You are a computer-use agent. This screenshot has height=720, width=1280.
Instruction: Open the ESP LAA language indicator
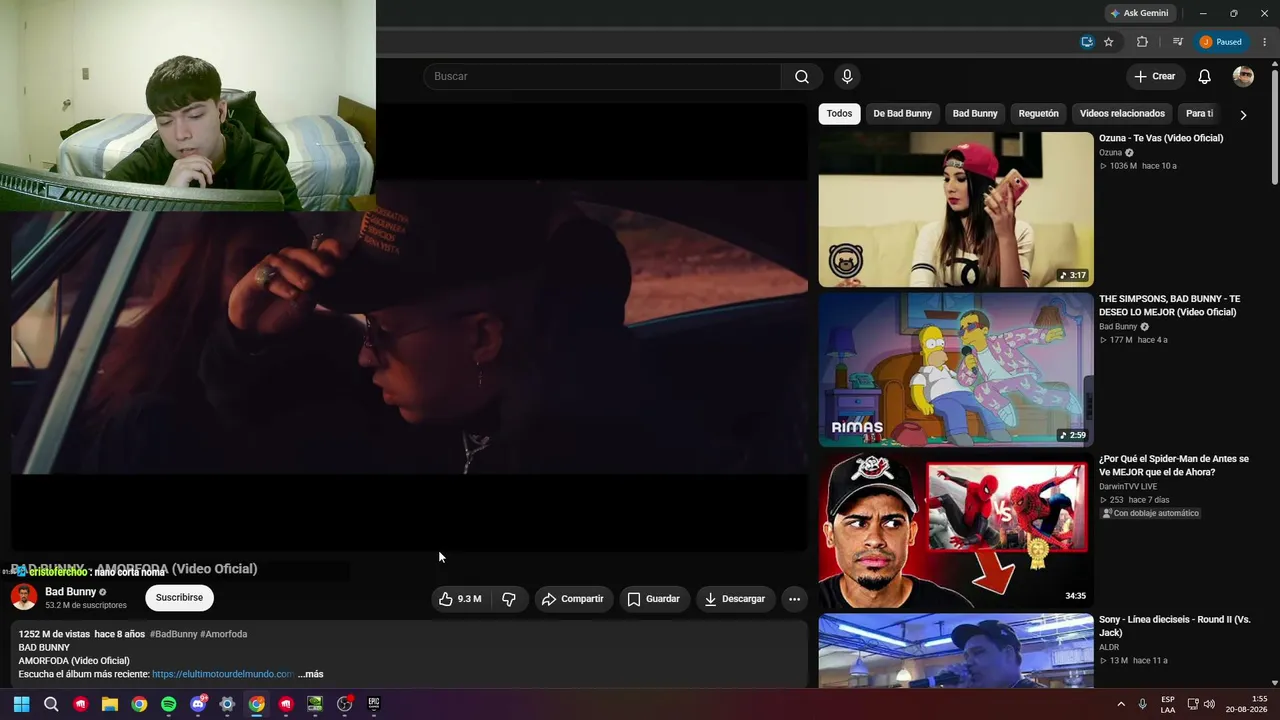[x=1168, y=704]
